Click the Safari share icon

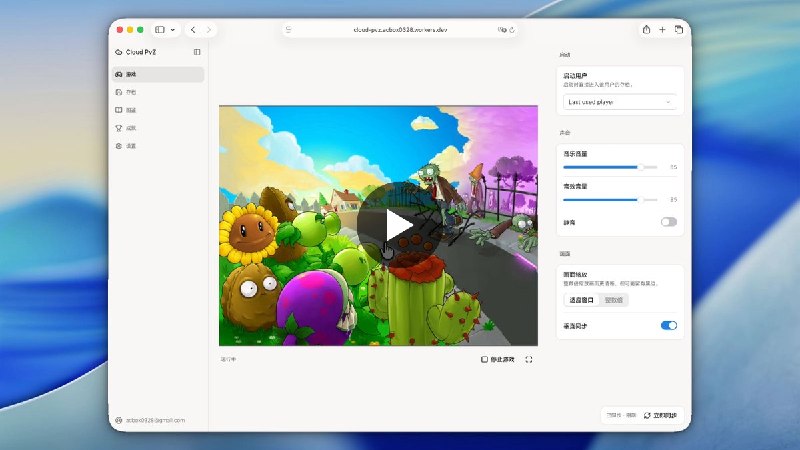pos(646,30)
